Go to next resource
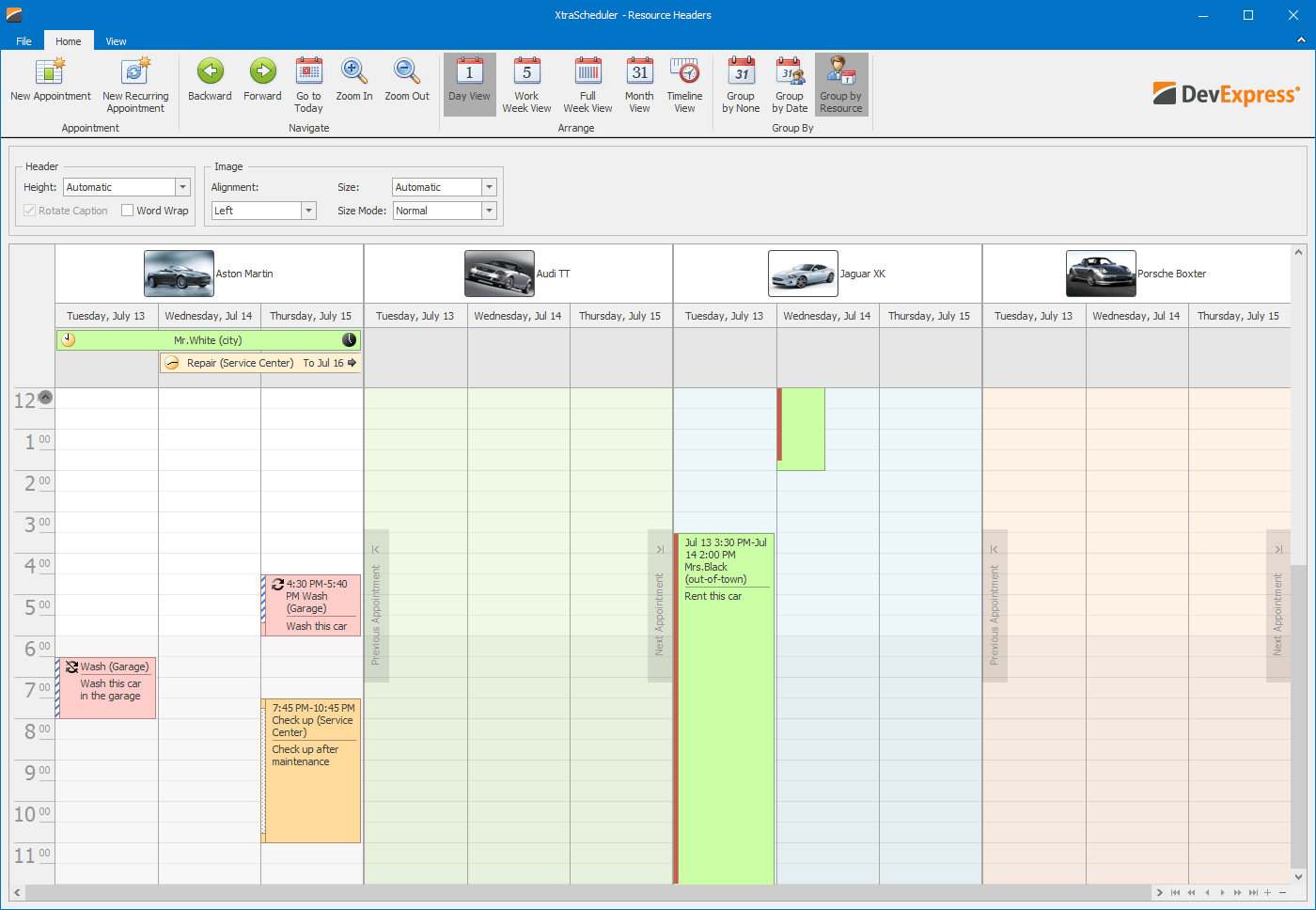This screenshot has height=910, width=1316. (x=1222, y=893)
